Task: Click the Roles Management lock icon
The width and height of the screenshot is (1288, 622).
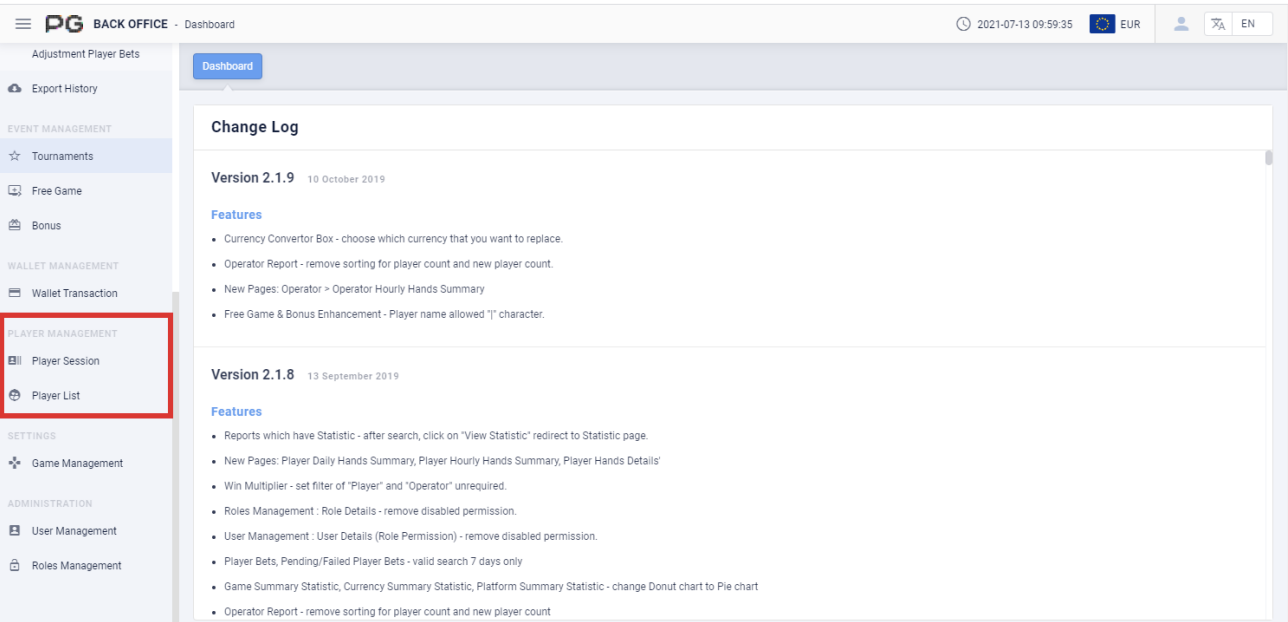Action: coord(15,566)
